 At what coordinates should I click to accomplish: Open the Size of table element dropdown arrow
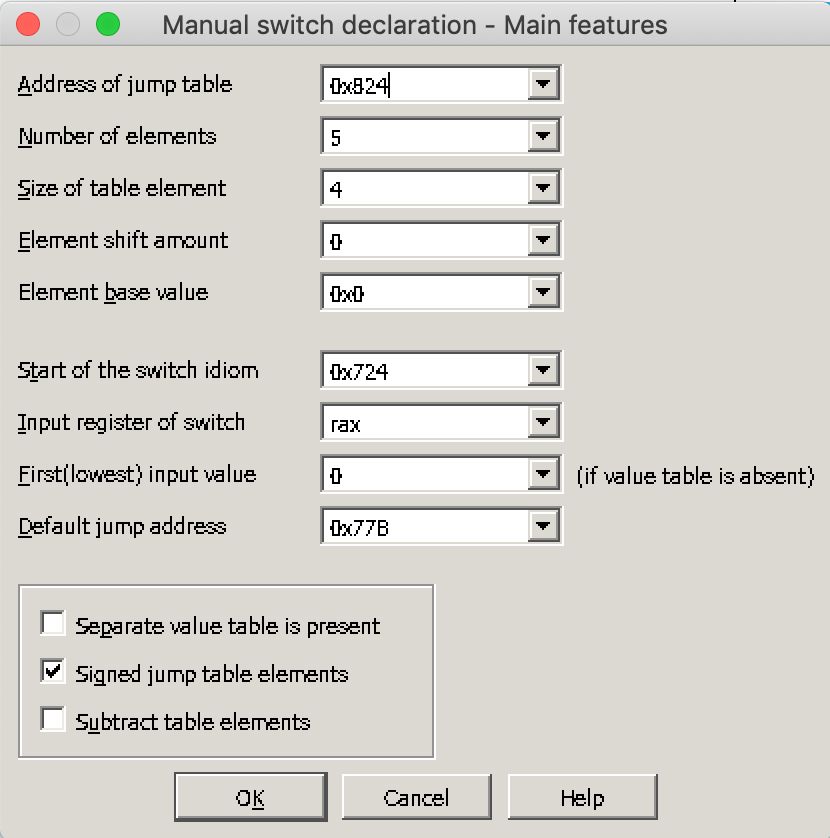coord(543,188)
